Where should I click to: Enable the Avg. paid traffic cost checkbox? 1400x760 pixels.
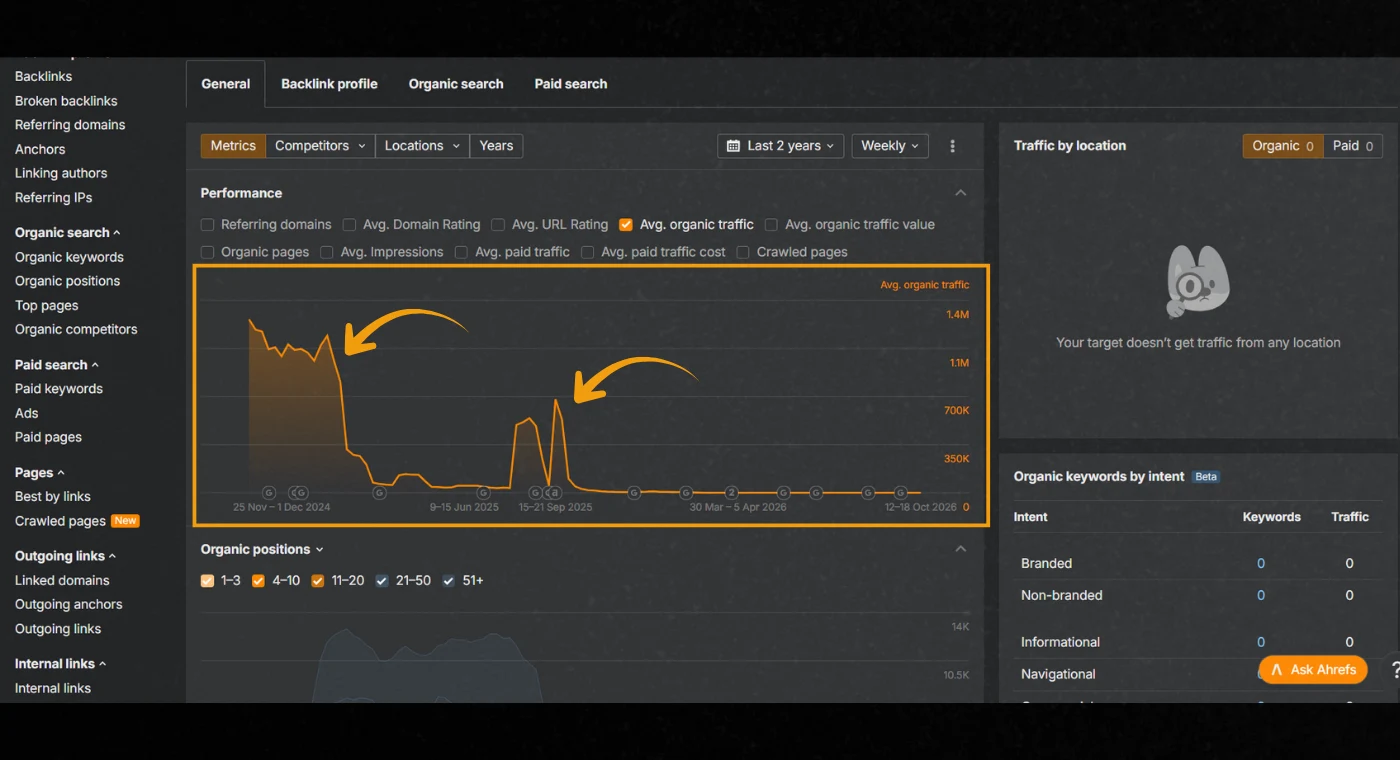[588, 252]
